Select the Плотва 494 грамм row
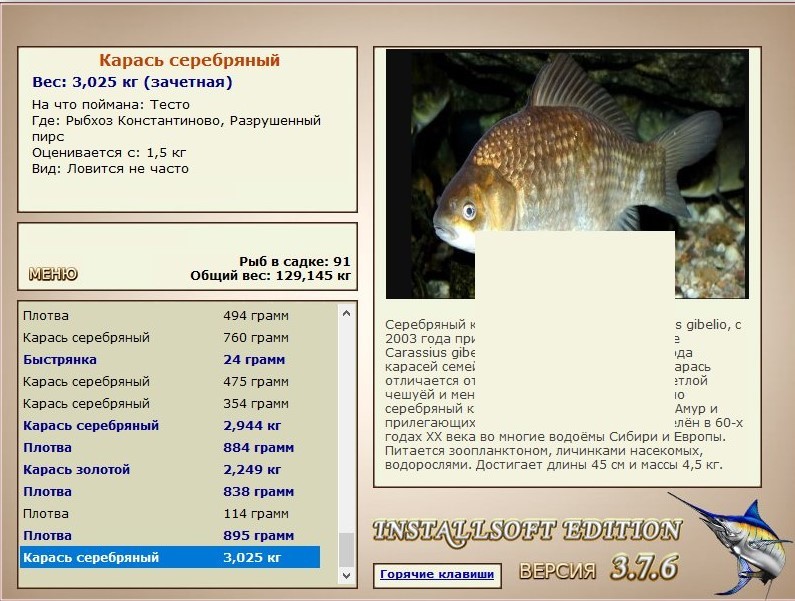795x601 pixels. click(x=170, y=315)
